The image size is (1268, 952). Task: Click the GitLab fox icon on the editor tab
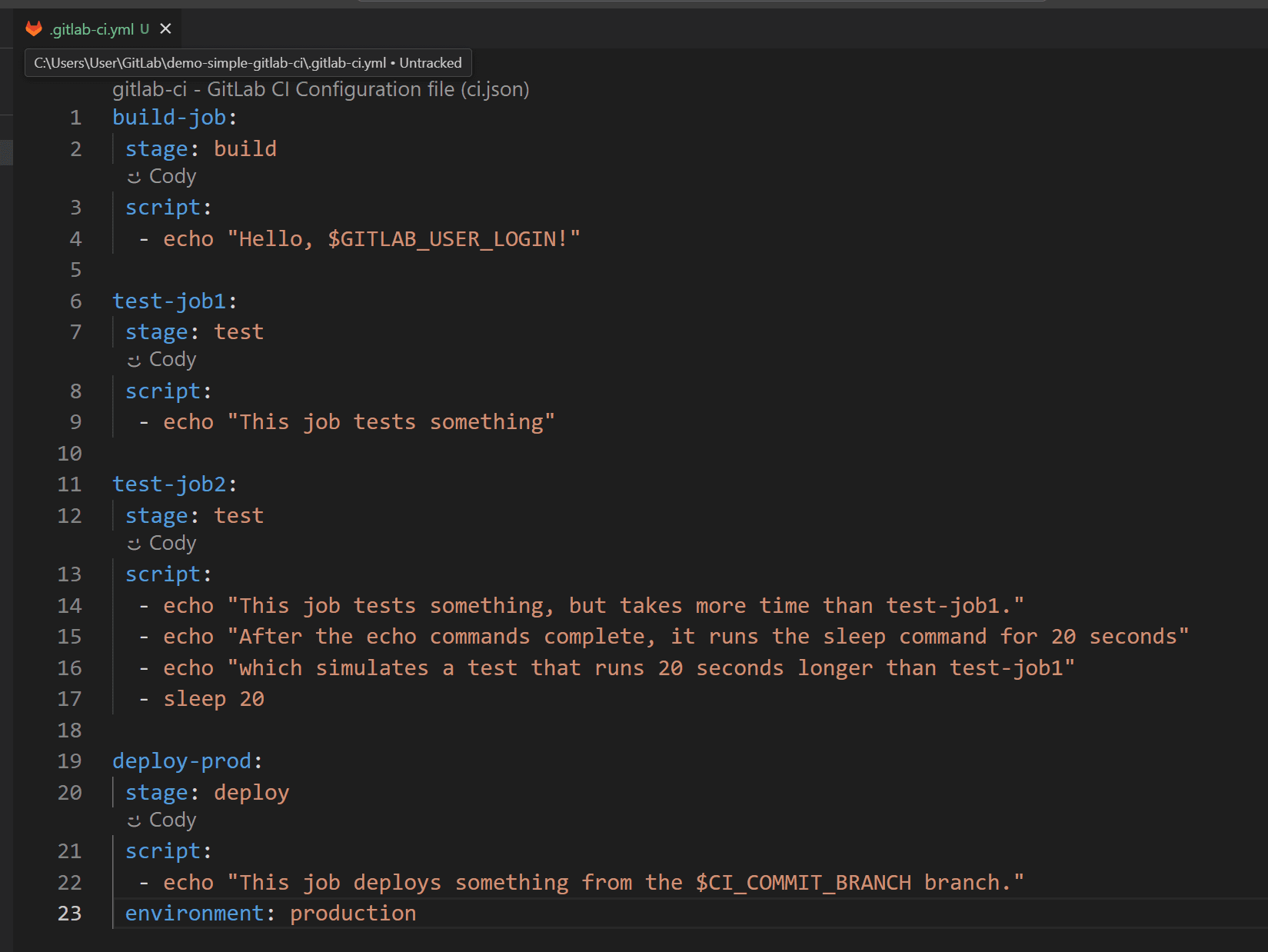point(34,28)
